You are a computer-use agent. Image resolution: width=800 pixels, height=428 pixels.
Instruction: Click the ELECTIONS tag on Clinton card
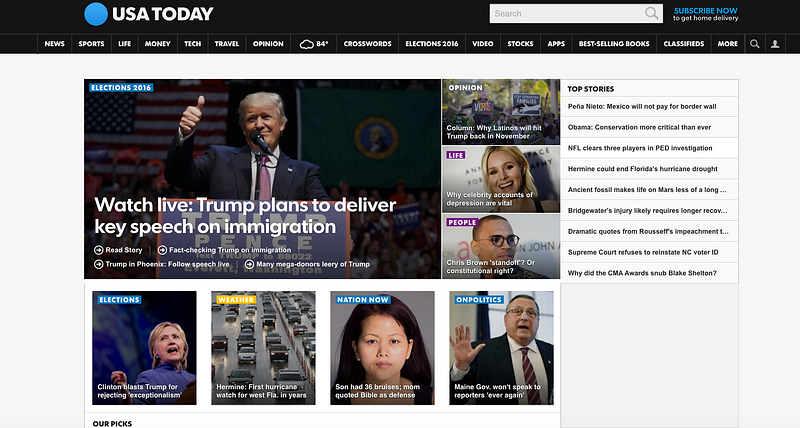(x=119, y=300)
